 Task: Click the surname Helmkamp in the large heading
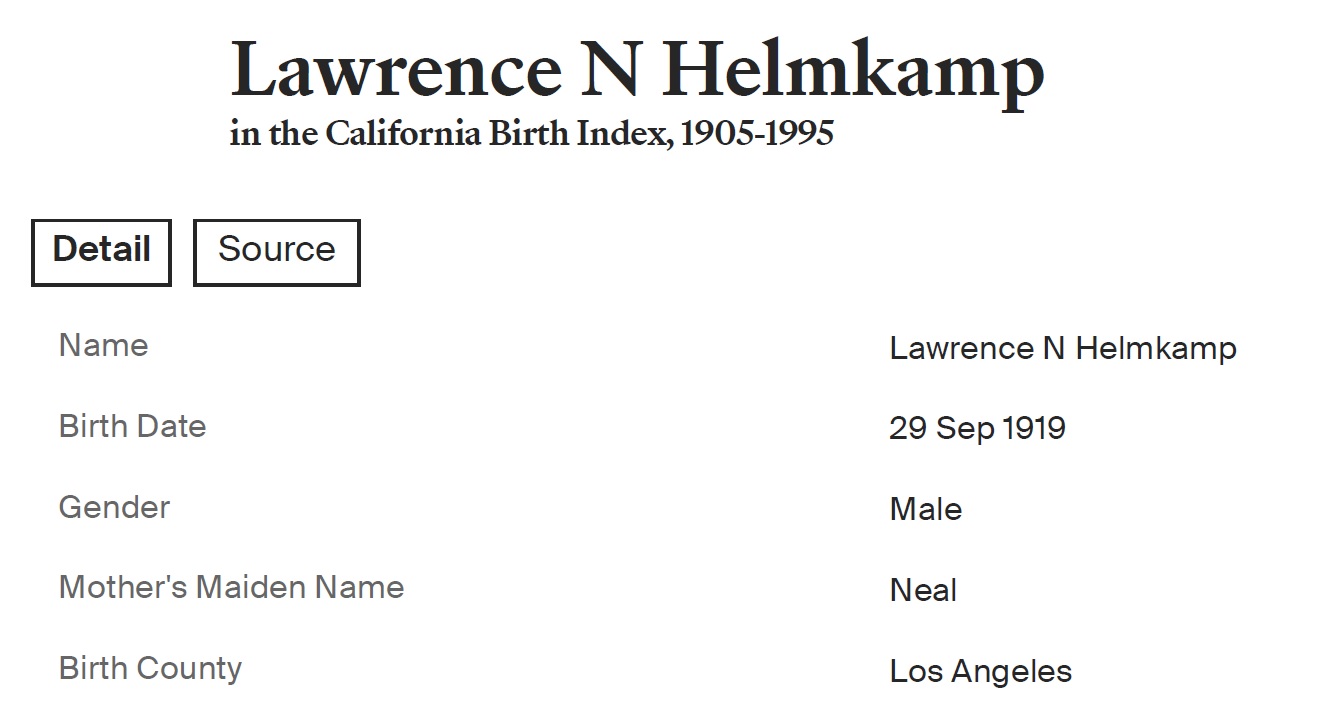point(853,70)
